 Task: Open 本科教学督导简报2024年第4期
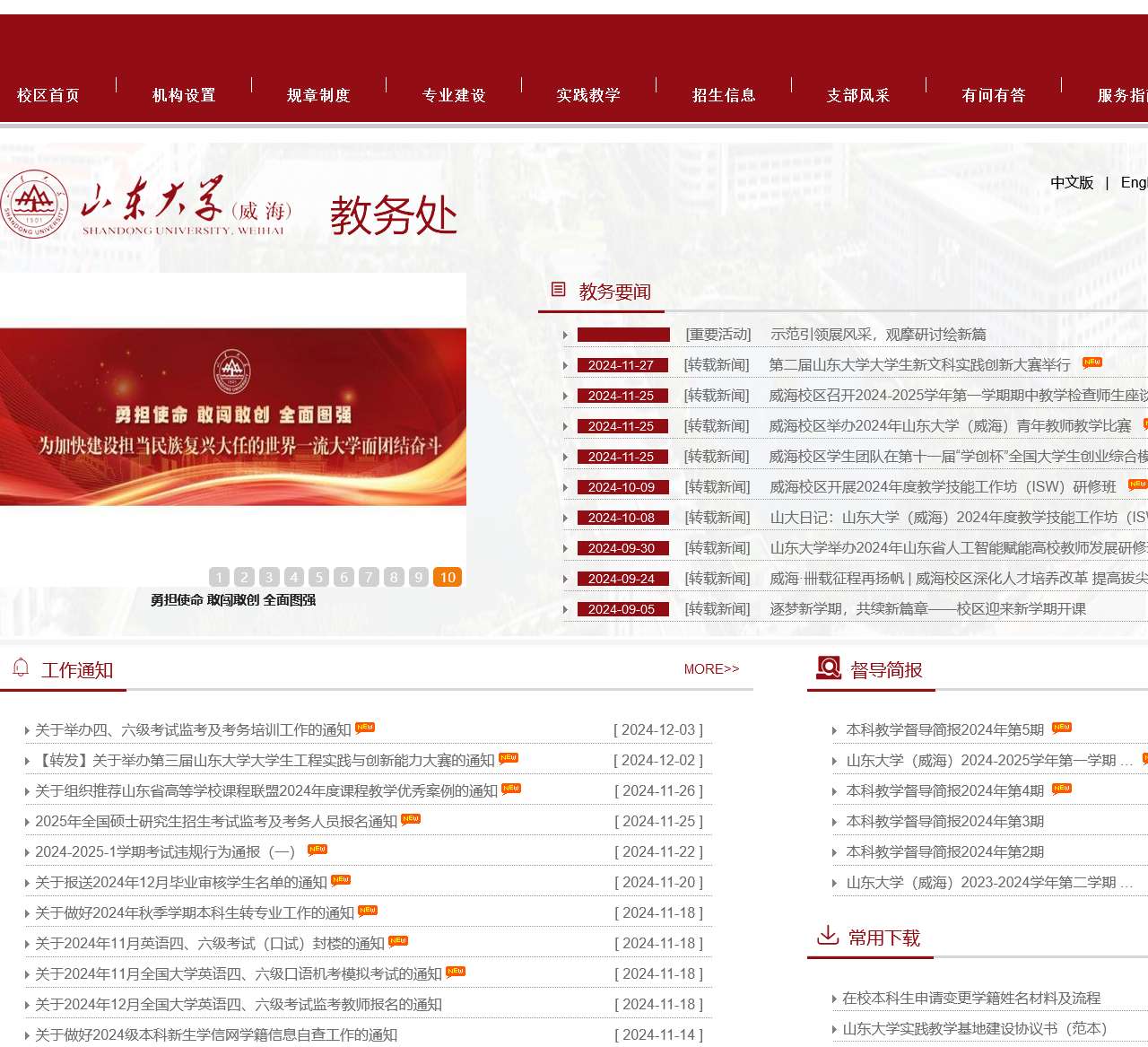pos(945,790)
